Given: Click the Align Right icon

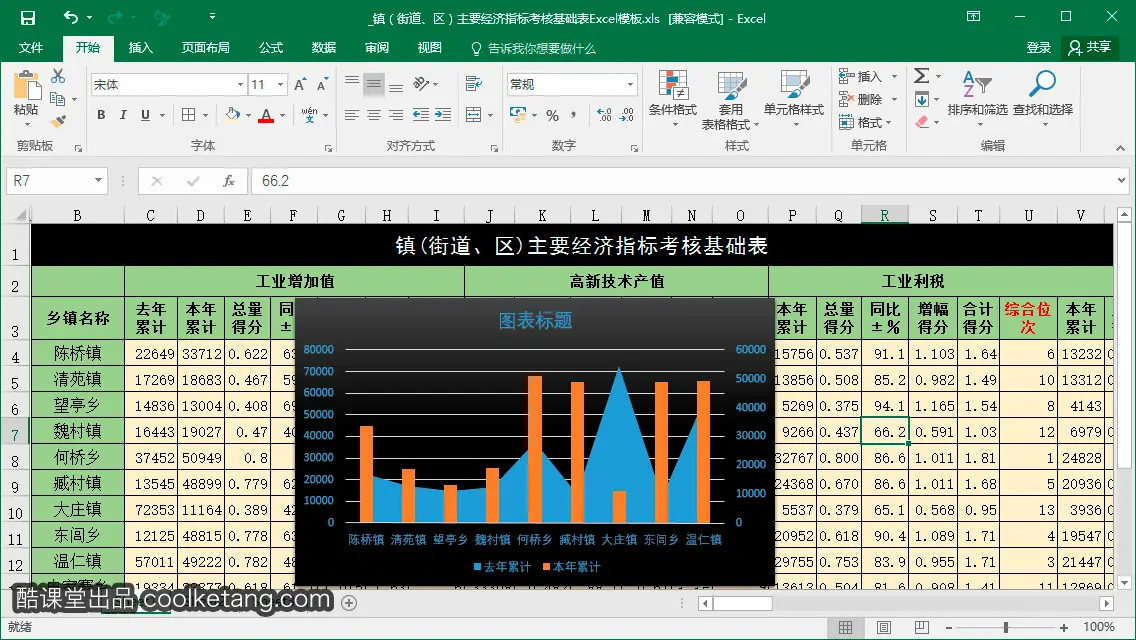Looking at the screenshot, I should pos(396,115).
